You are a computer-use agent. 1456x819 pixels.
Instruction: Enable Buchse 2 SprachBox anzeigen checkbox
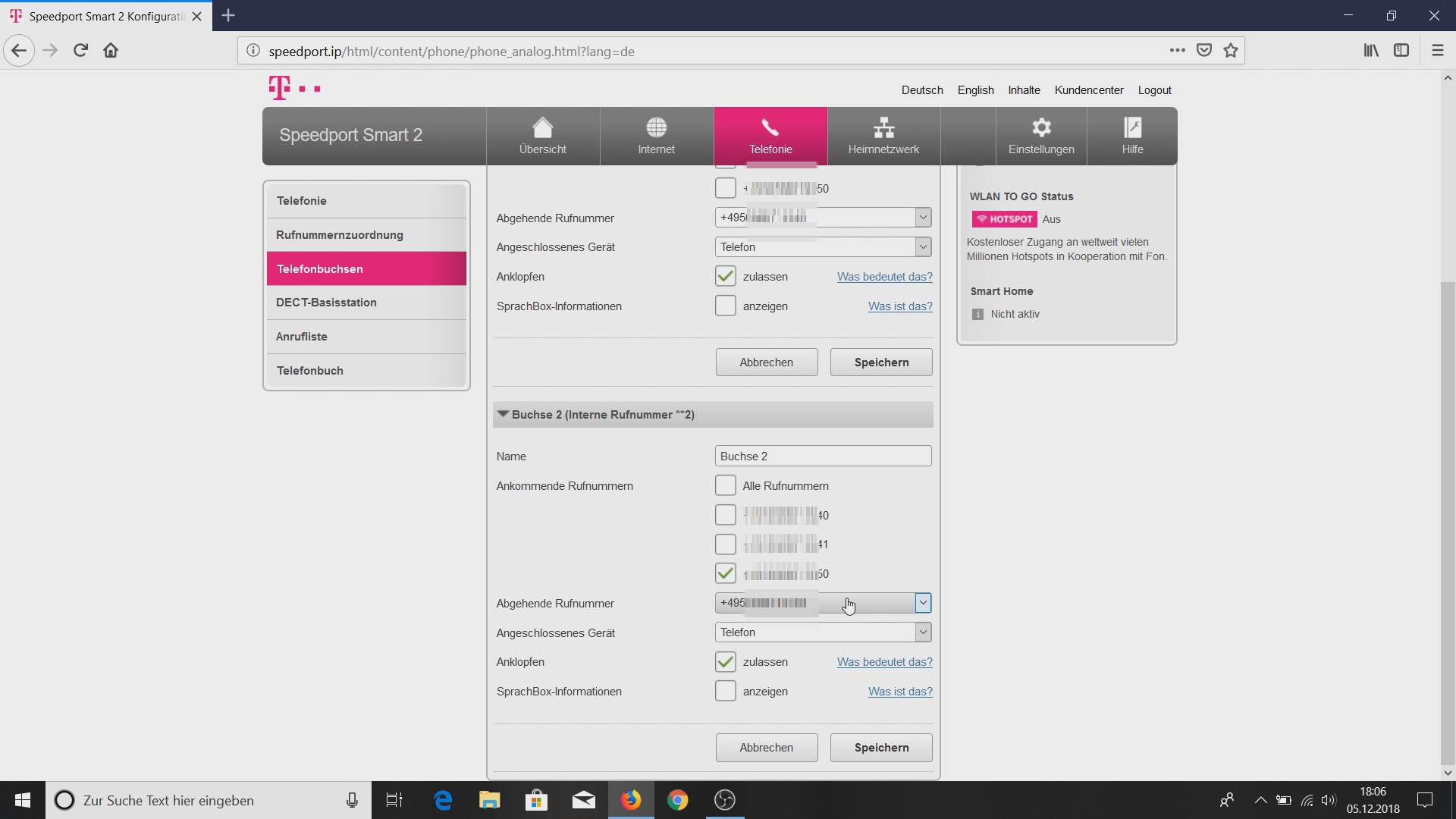click(x=726, y=691)
